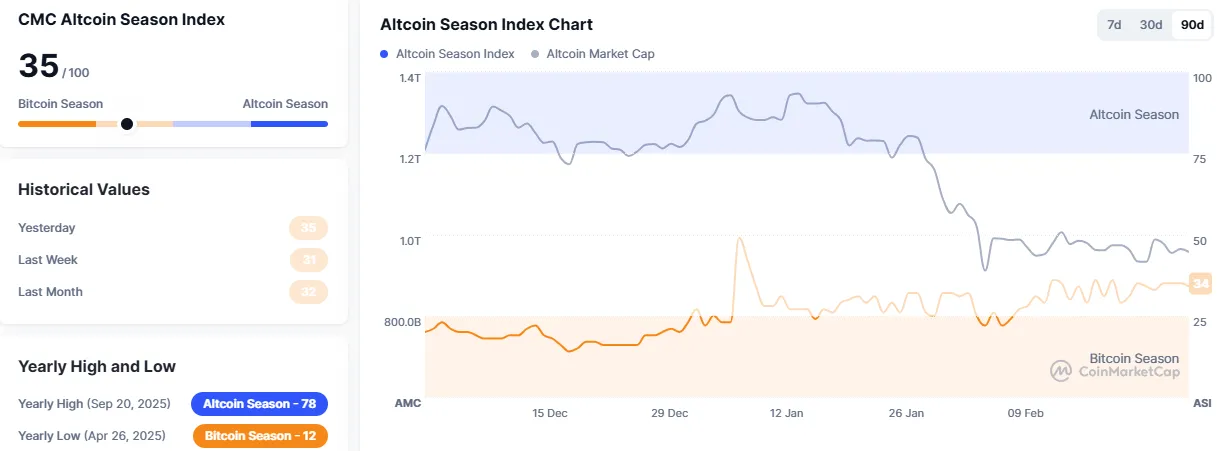The image size is (1217, 451).
Task: Click the Yesterday value 35 badge
Action: (308, 228)
